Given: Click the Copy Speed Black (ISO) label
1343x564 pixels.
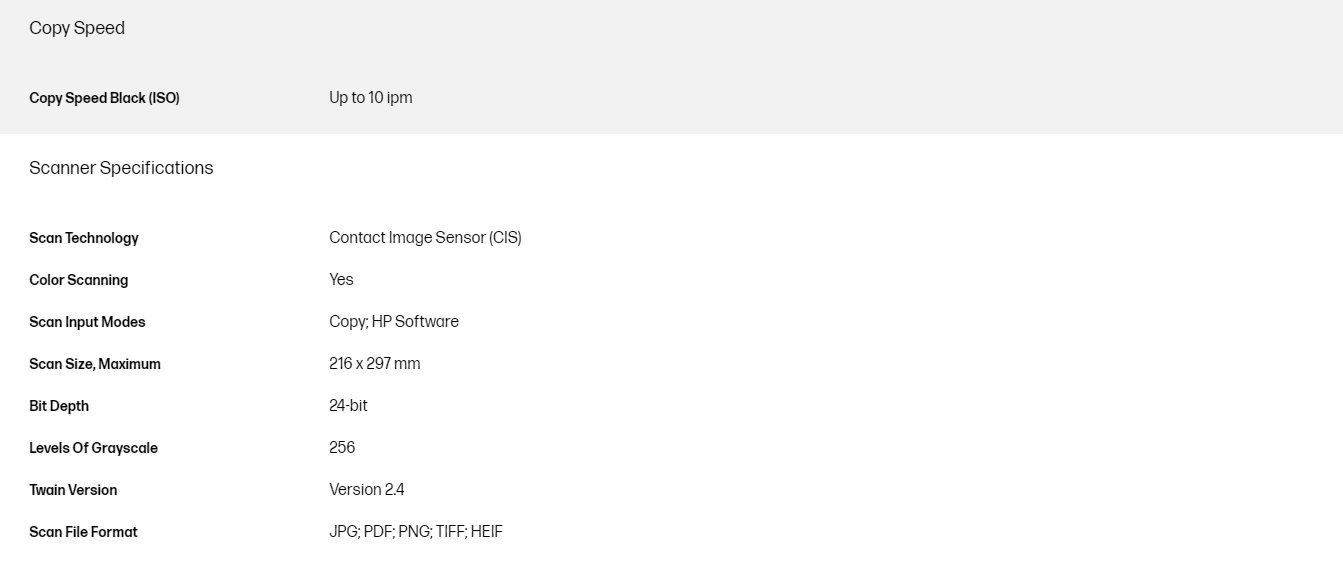Looking at the screenshot, I should pyautogui.click(x=104, y=98).
